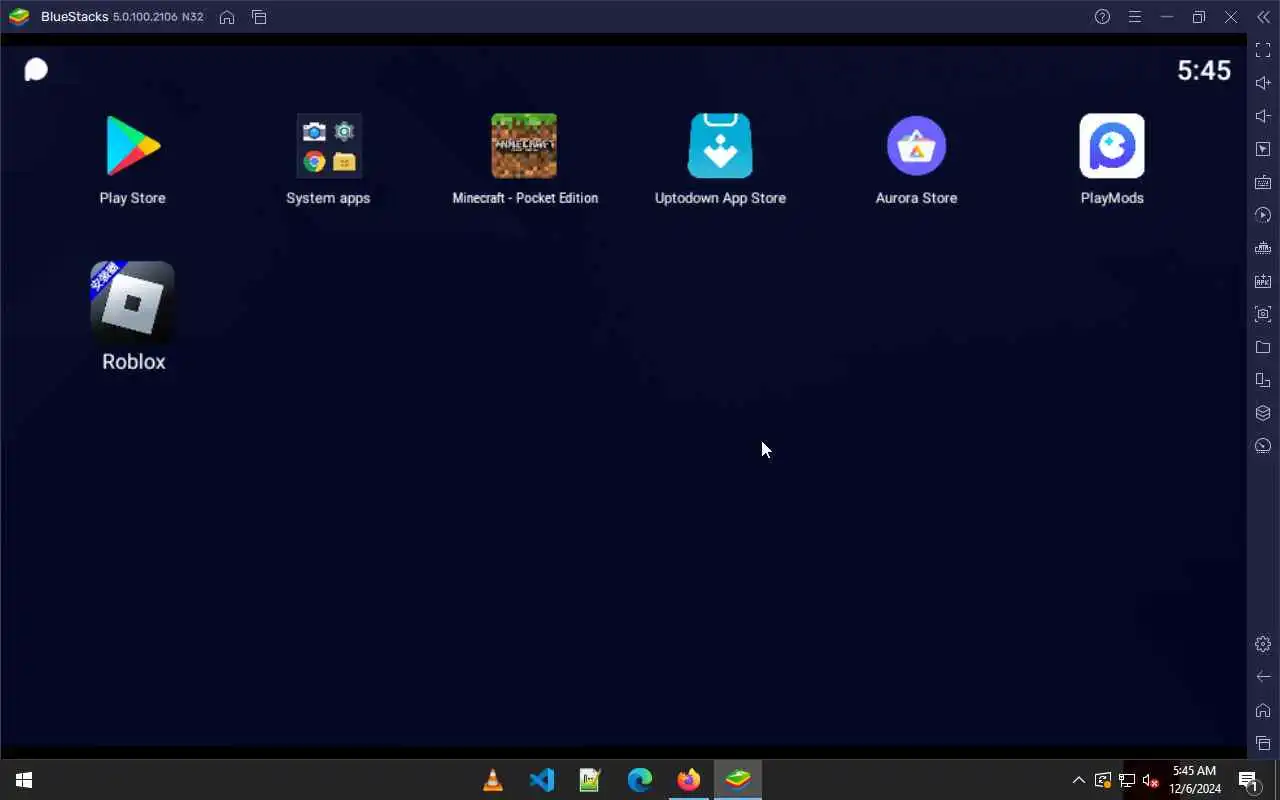The height and width of the screenshot is (800, 1280).
Task: Open the Windows notification center
Action: [x=1248, y=780]
